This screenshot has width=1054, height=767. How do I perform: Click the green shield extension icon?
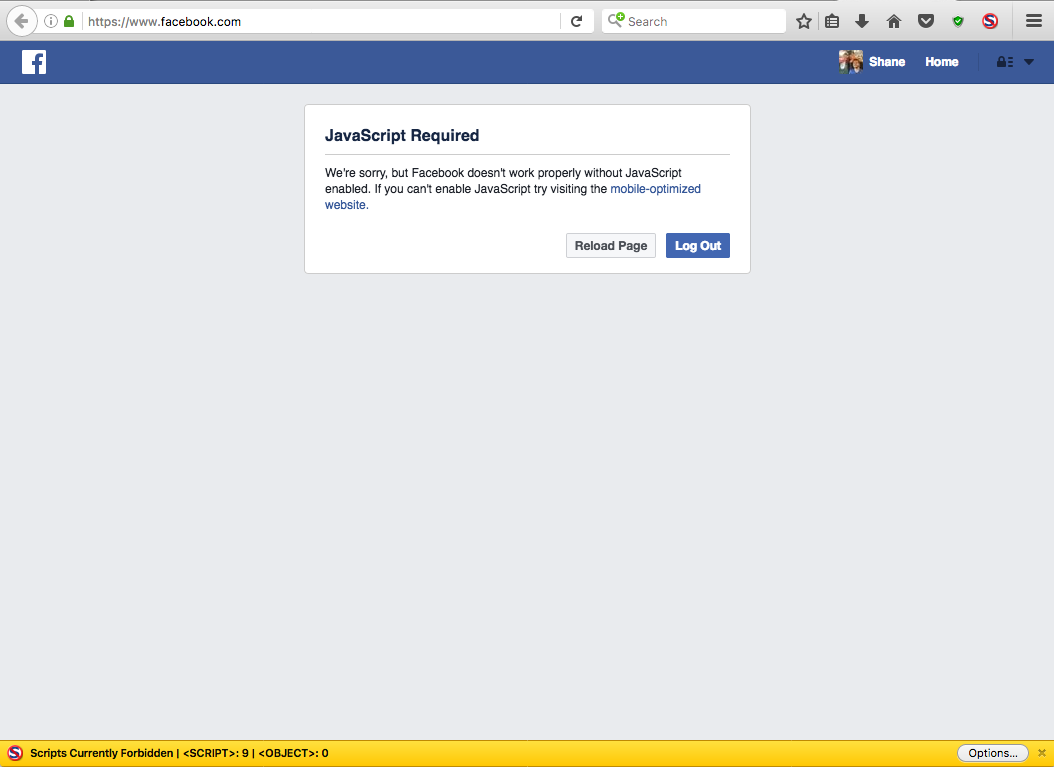pos(958,22)
